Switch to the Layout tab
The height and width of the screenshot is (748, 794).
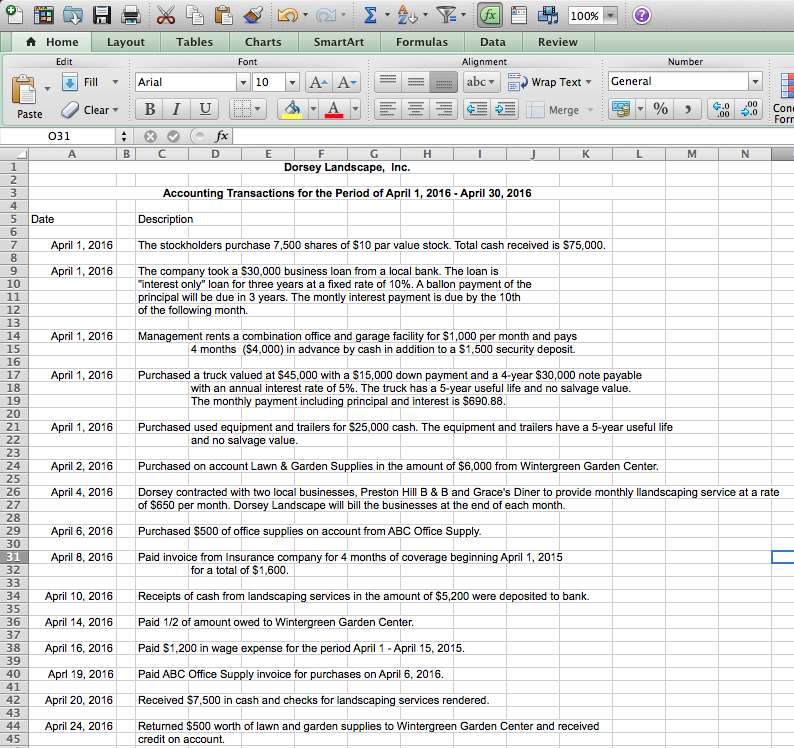click(126, 42)
